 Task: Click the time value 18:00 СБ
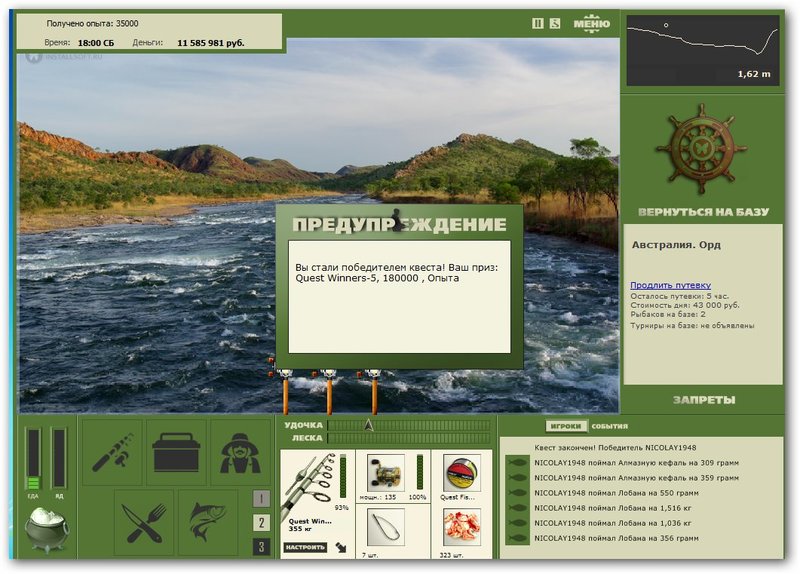click(x=96, y=43)
